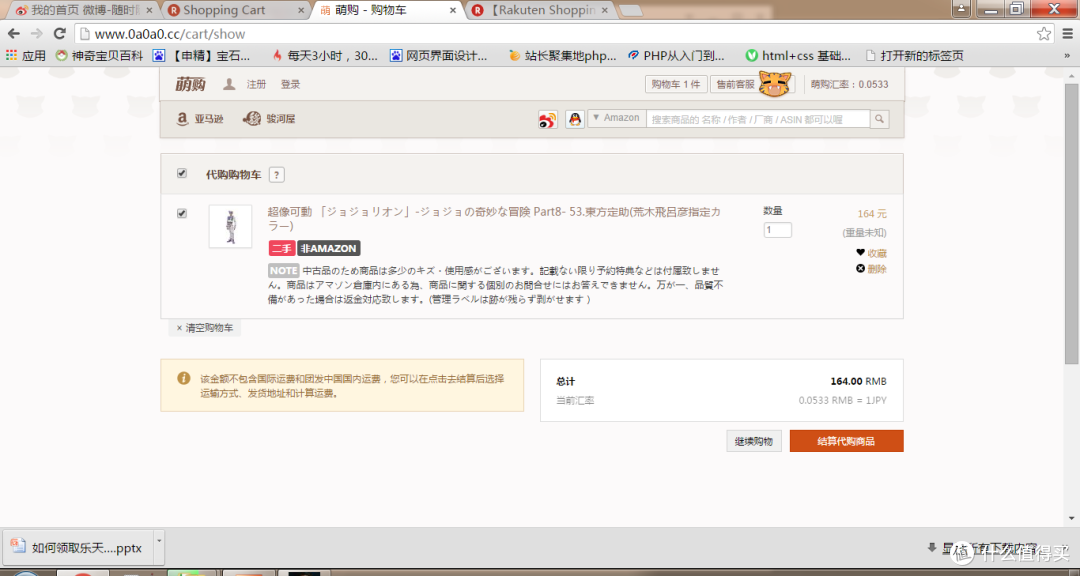The width and height of the screenshot is (1080, 576).
Task: Open the 打开新的标签页 bookmark
Action: pos(914,56)
